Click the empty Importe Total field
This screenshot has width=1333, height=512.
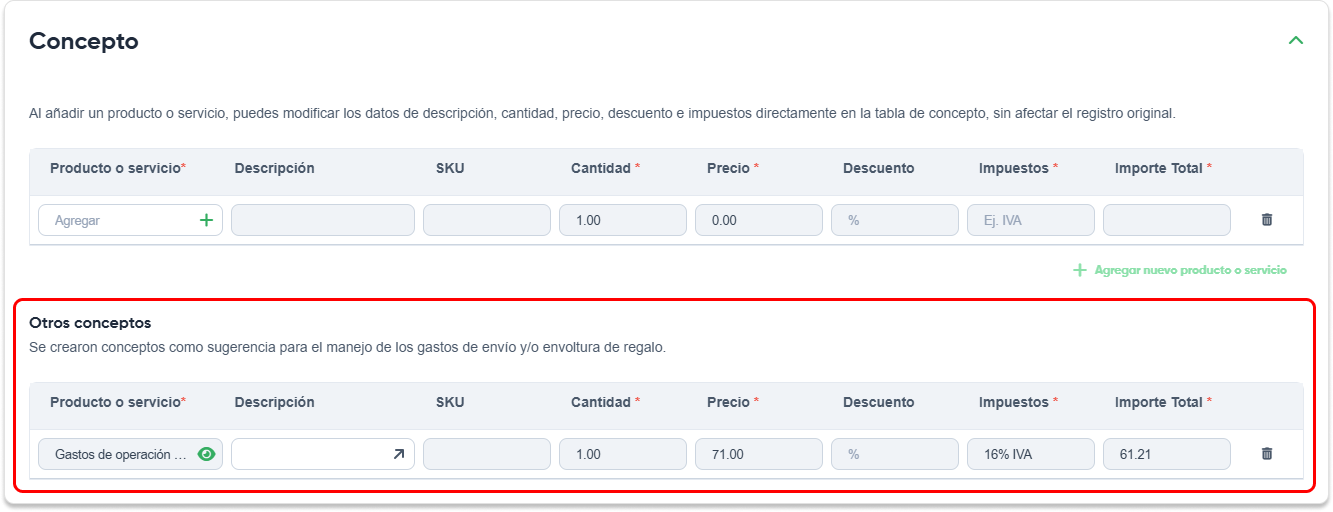(1167, 220)
